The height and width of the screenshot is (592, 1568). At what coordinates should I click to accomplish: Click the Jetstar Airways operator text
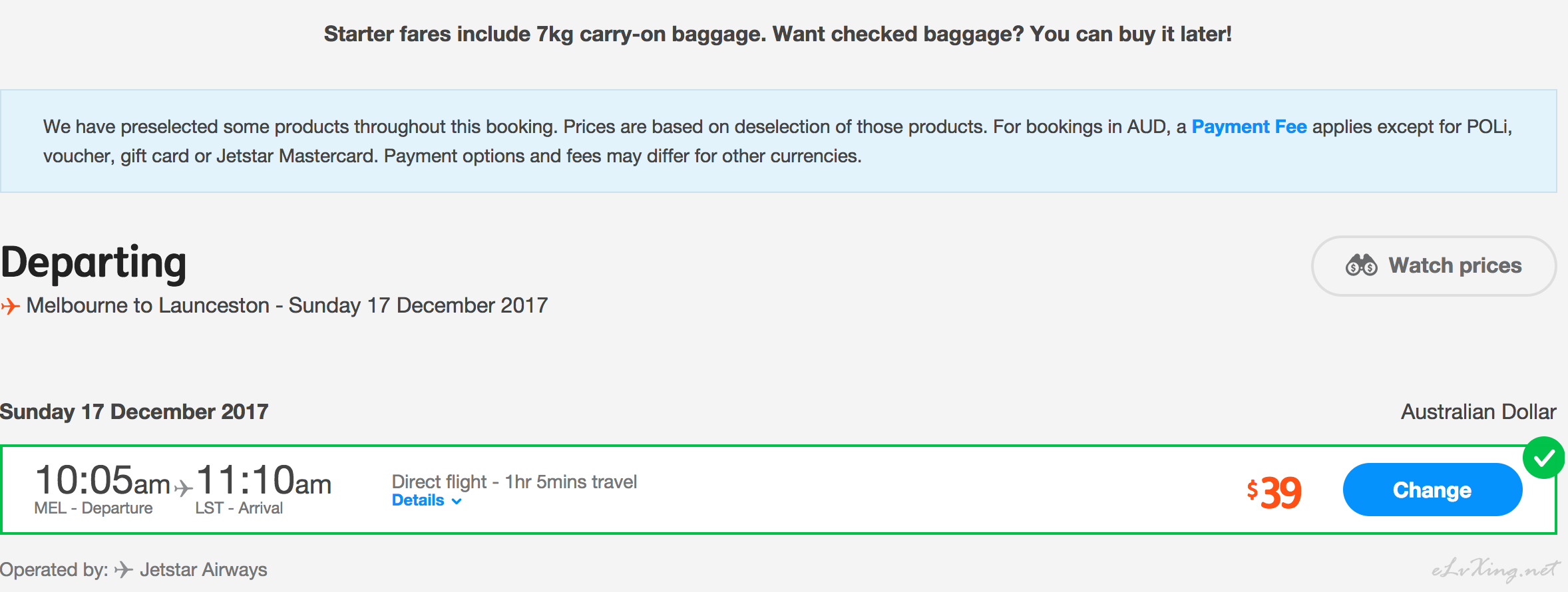(203, 569)
